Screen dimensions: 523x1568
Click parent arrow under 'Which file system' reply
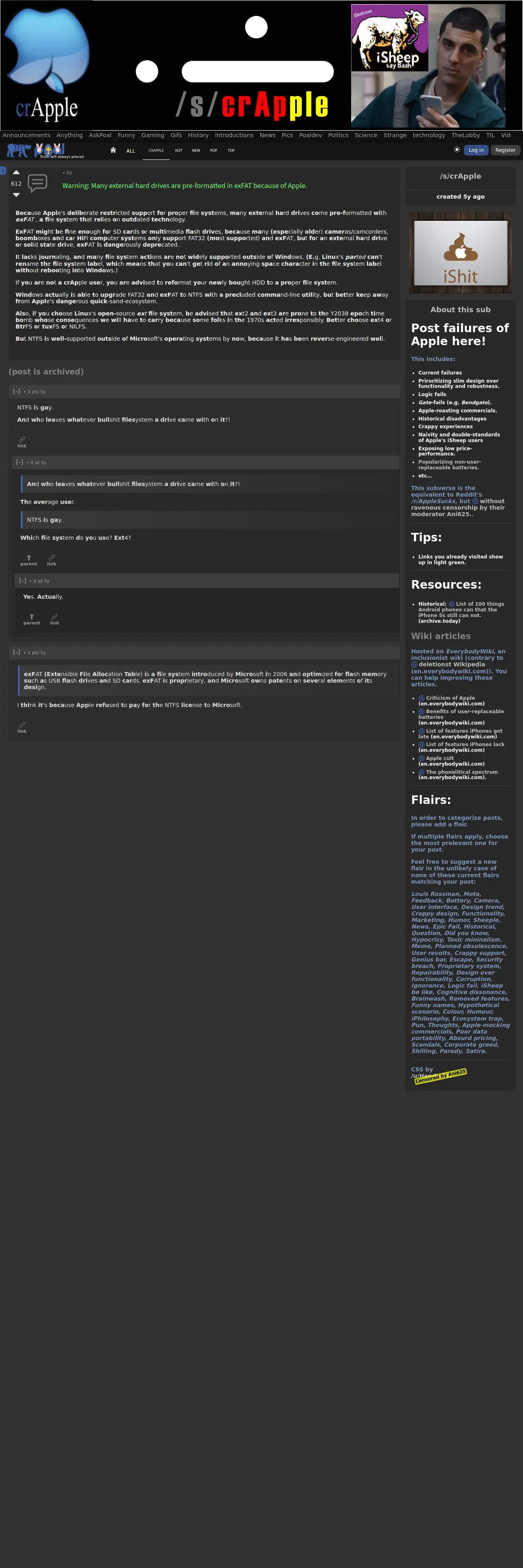[29, 561]
